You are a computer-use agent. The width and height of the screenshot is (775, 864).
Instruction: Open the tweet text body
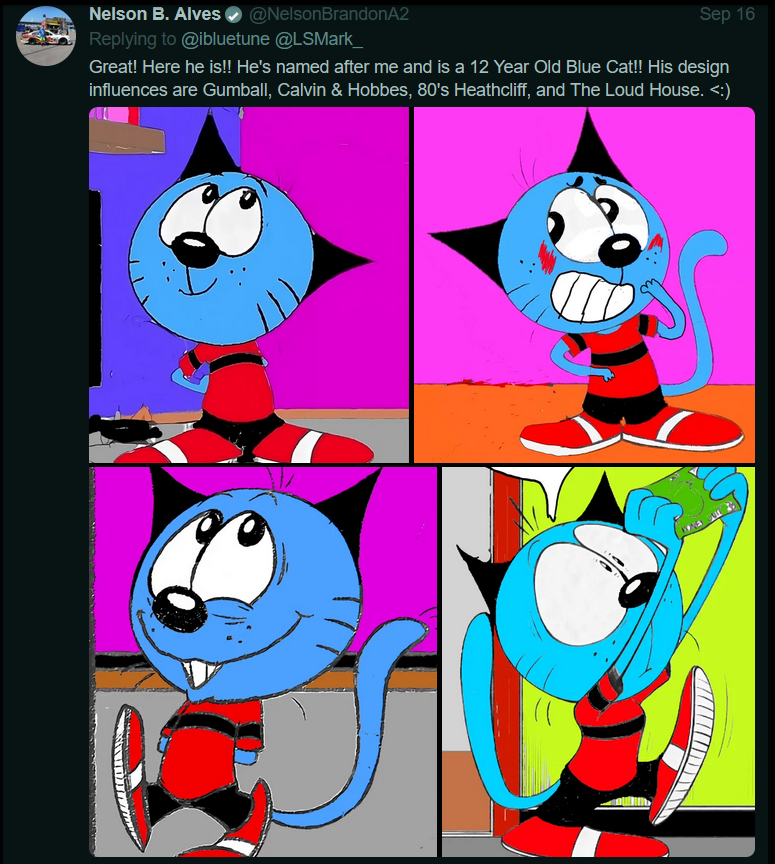(x=410, y=78)
